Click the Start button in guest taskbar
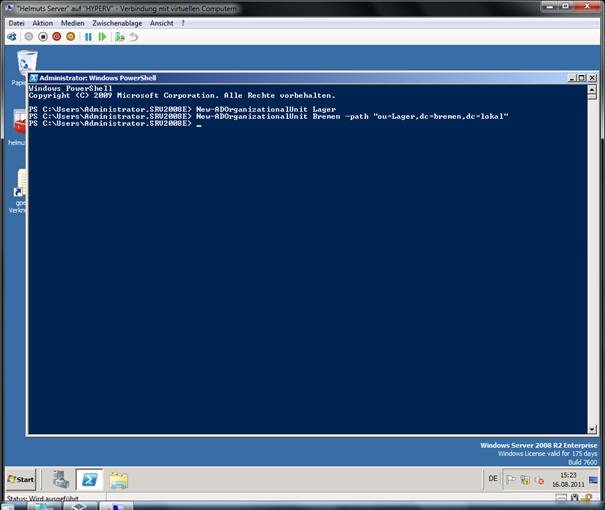This screenshot has width=605, height=510. (21, 479)
